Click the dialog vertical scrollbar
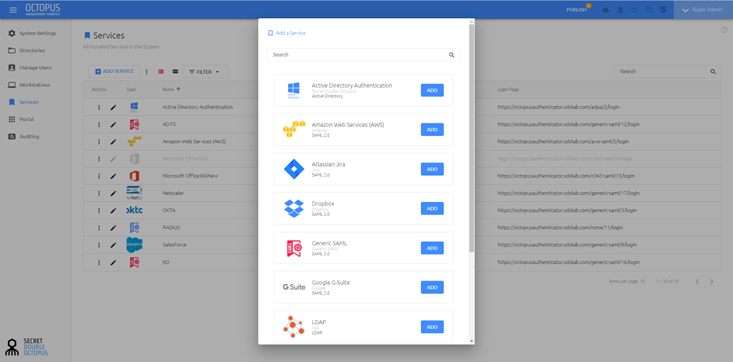Screen dimensions: 733x362 [x=472, y=138]
